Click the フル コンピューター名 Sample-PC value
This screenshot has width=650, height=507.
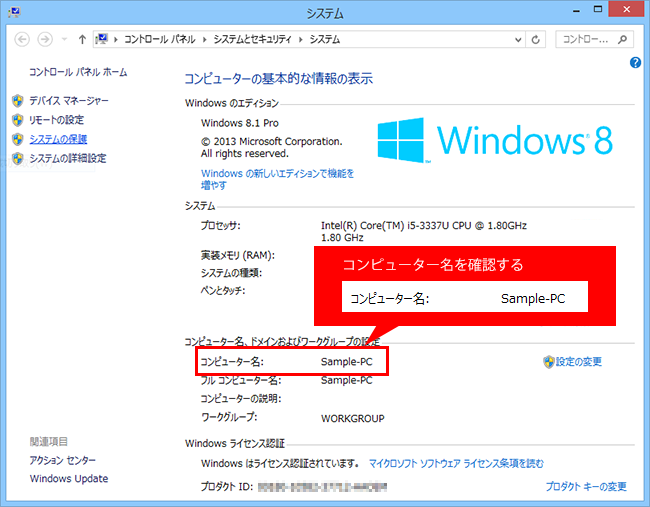347,381
